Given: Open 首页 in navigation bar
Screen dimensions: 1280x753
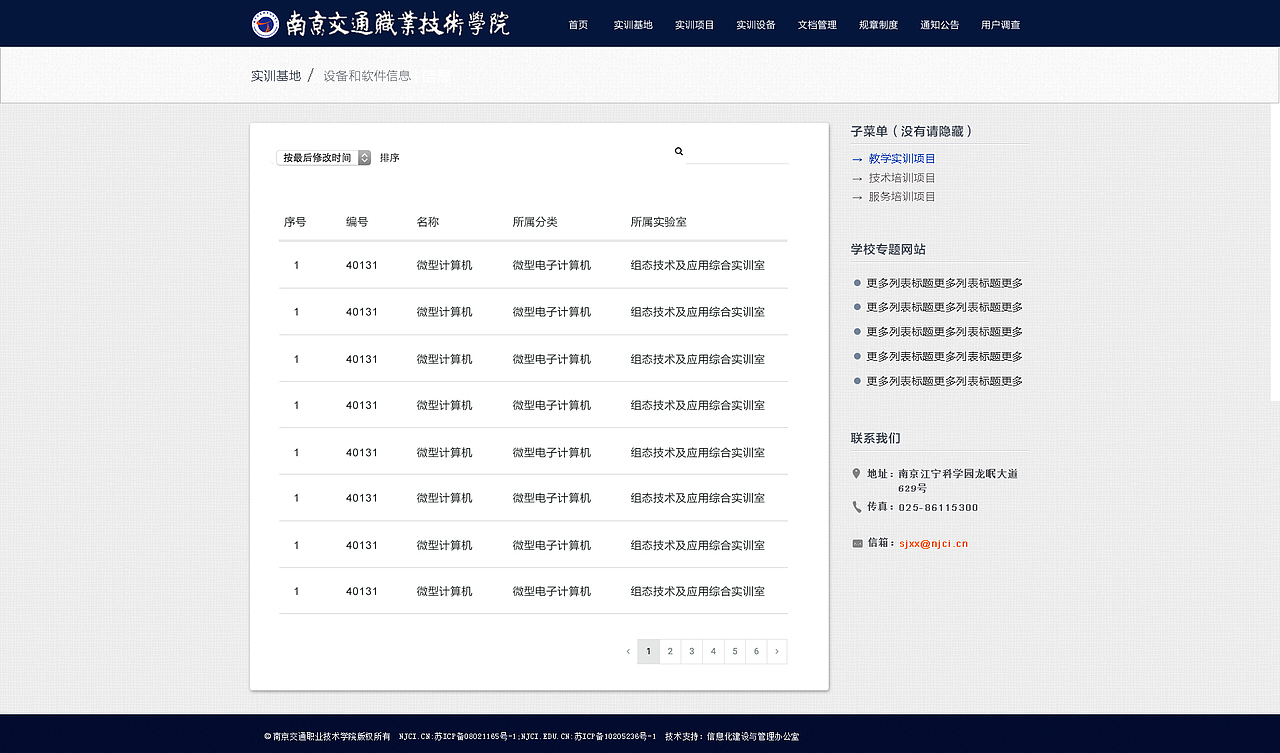Looking at the screenshot, I should pyautogui.click(x=578, y=25).
